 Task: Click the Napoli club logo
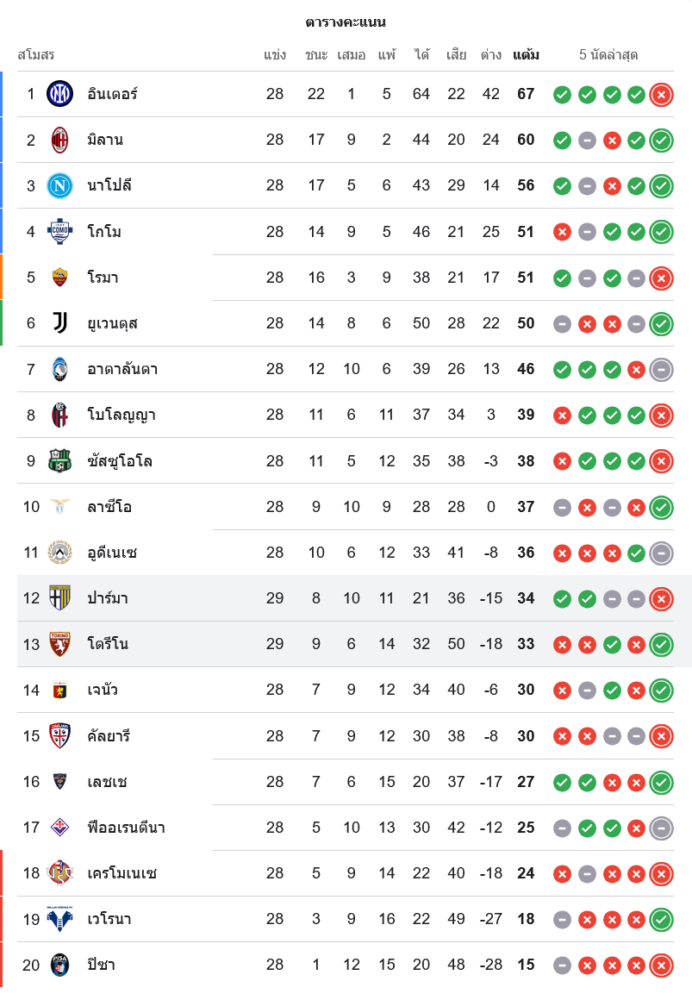tap(60, 186)
